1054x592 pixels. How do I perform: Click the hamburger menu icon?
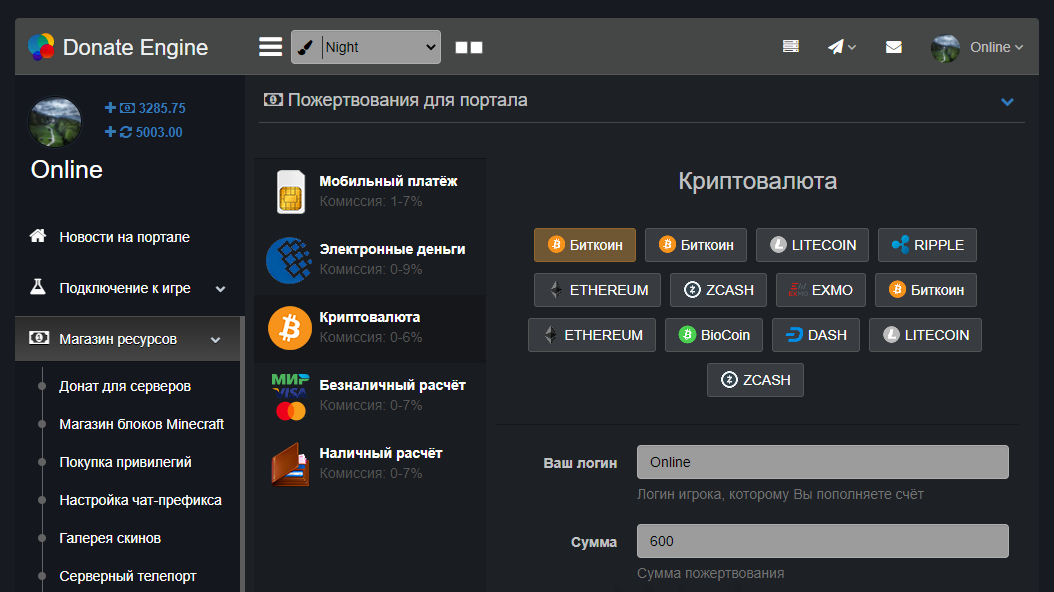(270, 47)
